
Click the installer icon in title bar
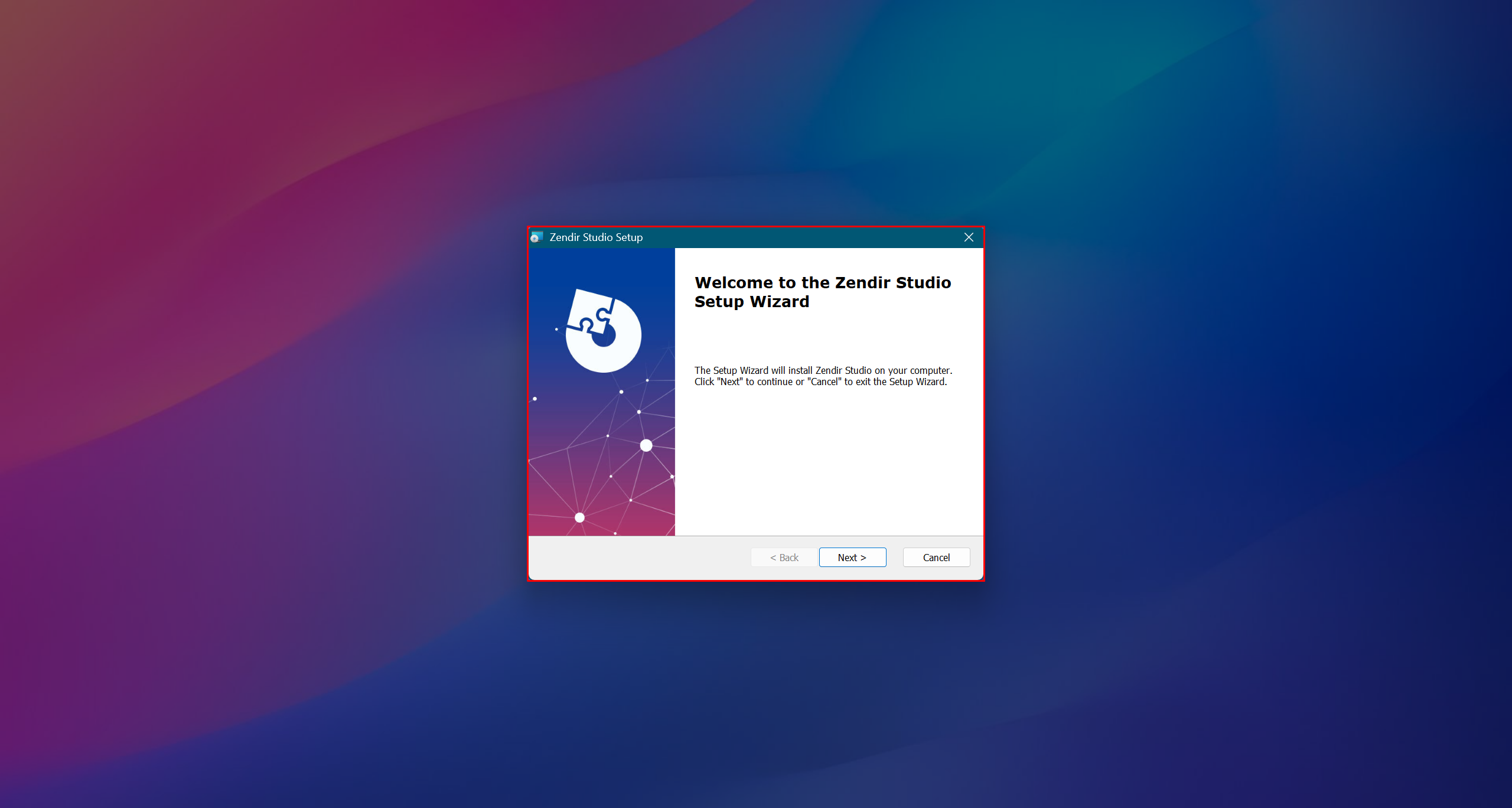[536, 237]
